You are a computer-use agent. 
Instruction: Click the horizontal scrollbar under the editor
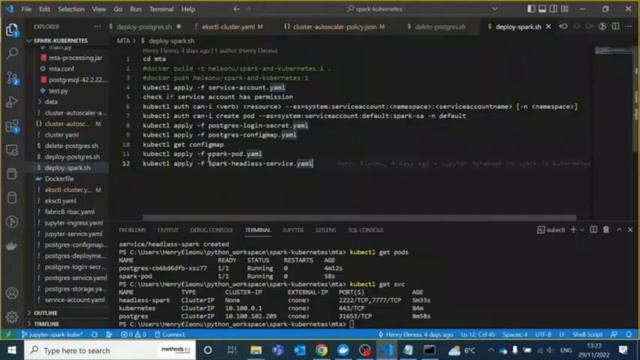[359, 218]
